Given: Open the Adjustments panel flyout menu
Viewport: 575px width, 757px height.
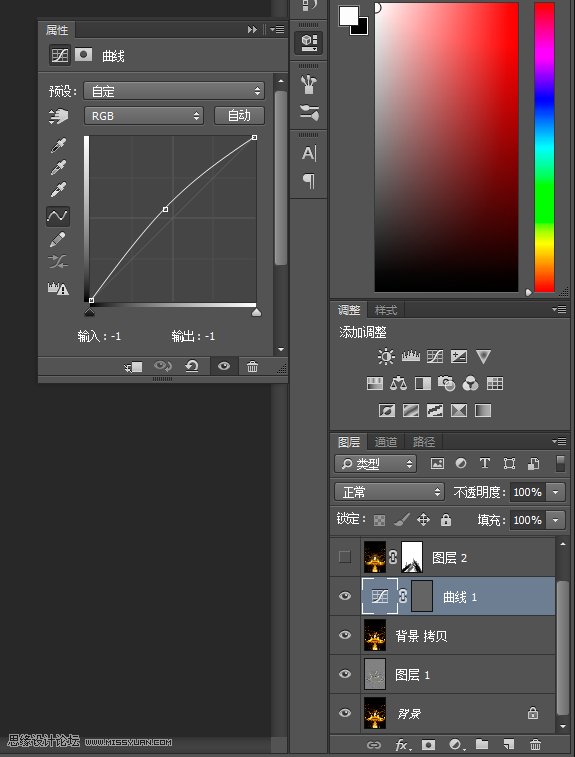Looking at the screenshot, I should coord(559,309).
